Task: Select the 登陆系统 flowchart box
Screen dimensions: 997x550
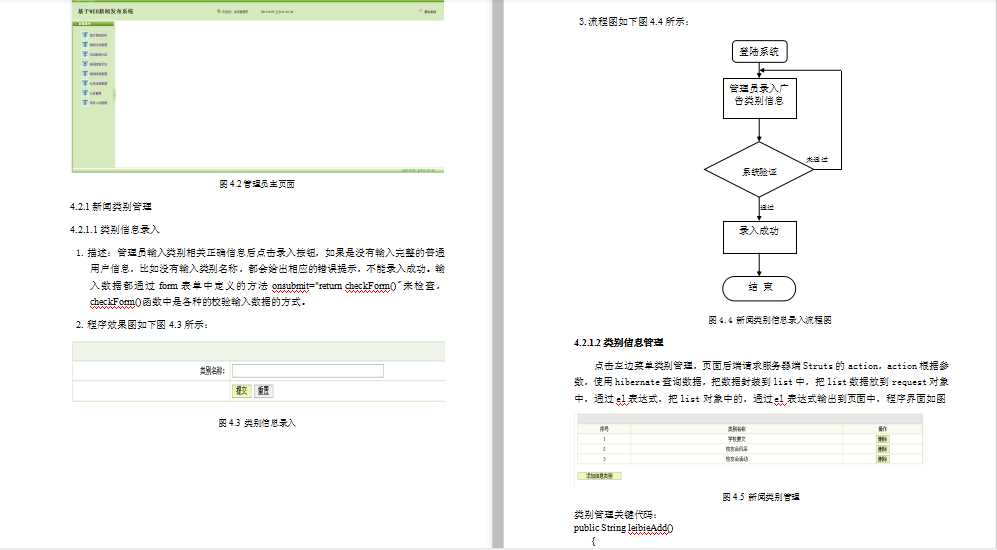Action: (760, 52)
